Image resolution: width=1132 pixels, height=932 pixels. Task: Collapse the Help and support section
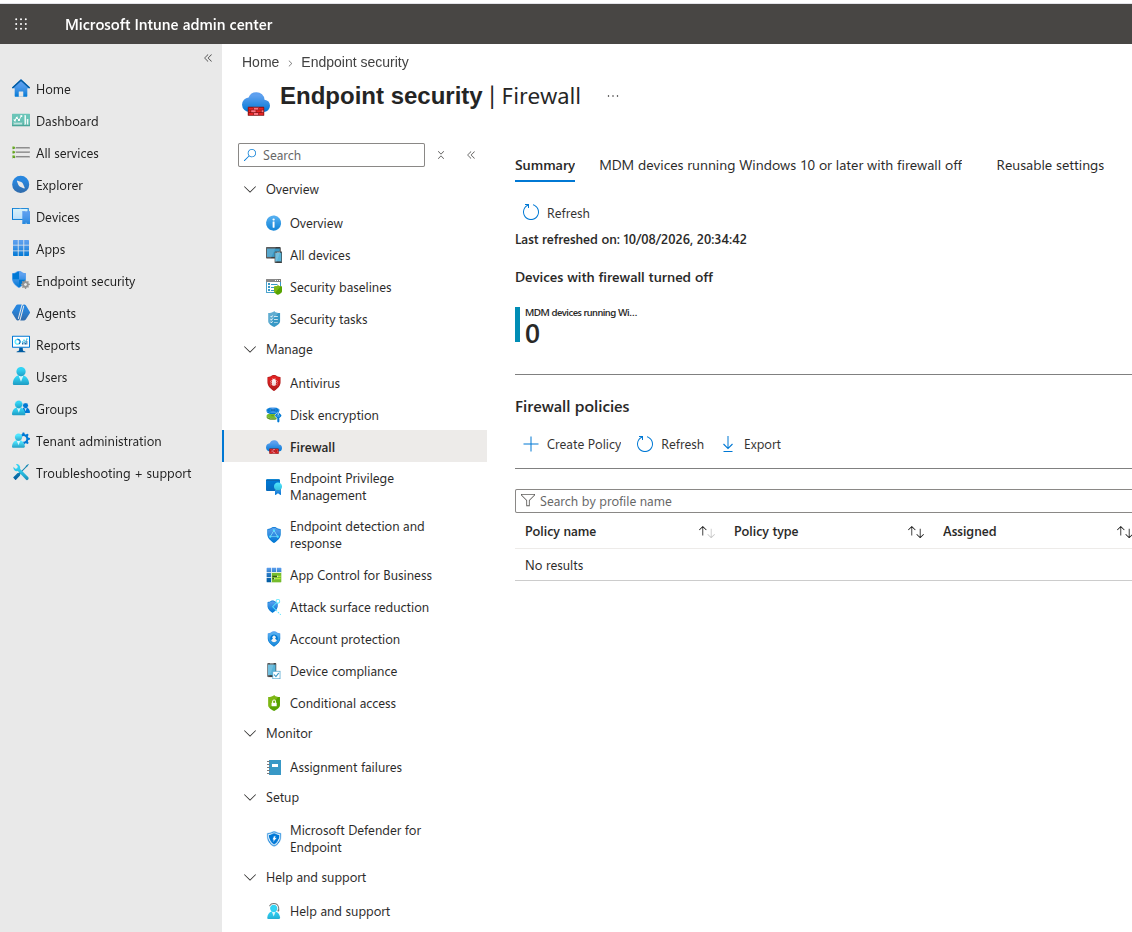coord(250,877)
